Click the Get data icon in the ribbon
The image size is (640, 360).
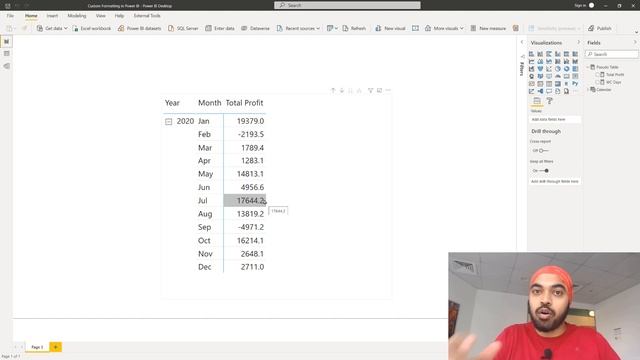pyautogui.click(x=40, y=28)
